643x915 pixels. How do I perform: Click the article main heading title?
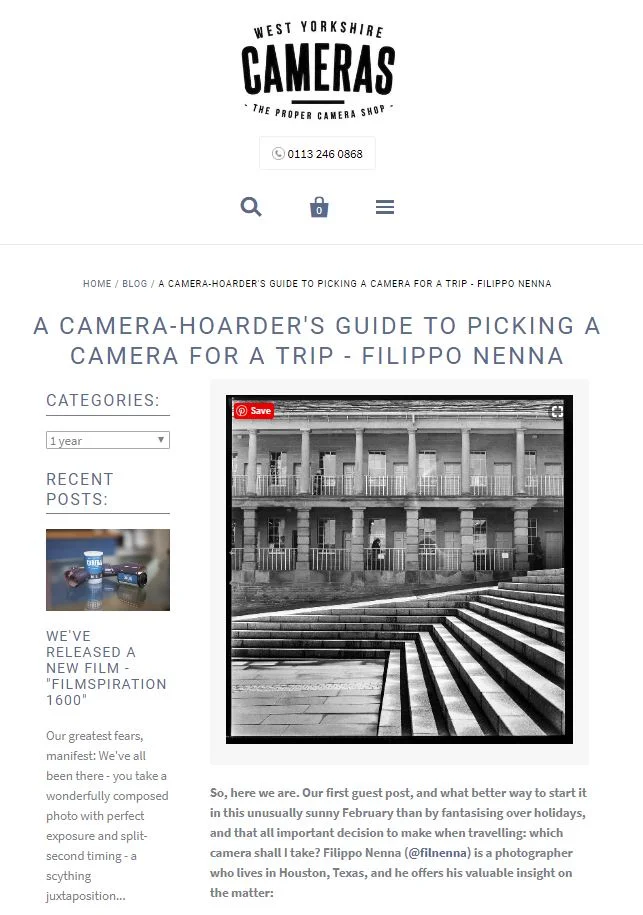point(317,341)
